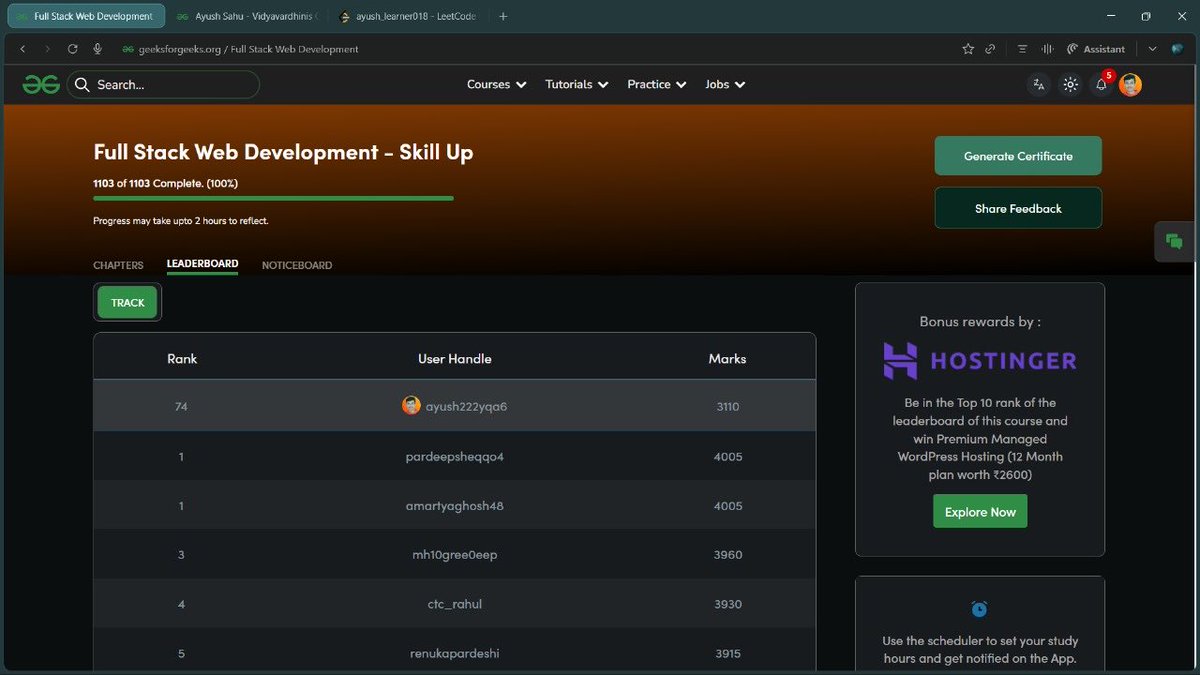This screenshot has height=675, width=1200.
Task: Click user handle renukapardeshi
Action: point(455,653)
